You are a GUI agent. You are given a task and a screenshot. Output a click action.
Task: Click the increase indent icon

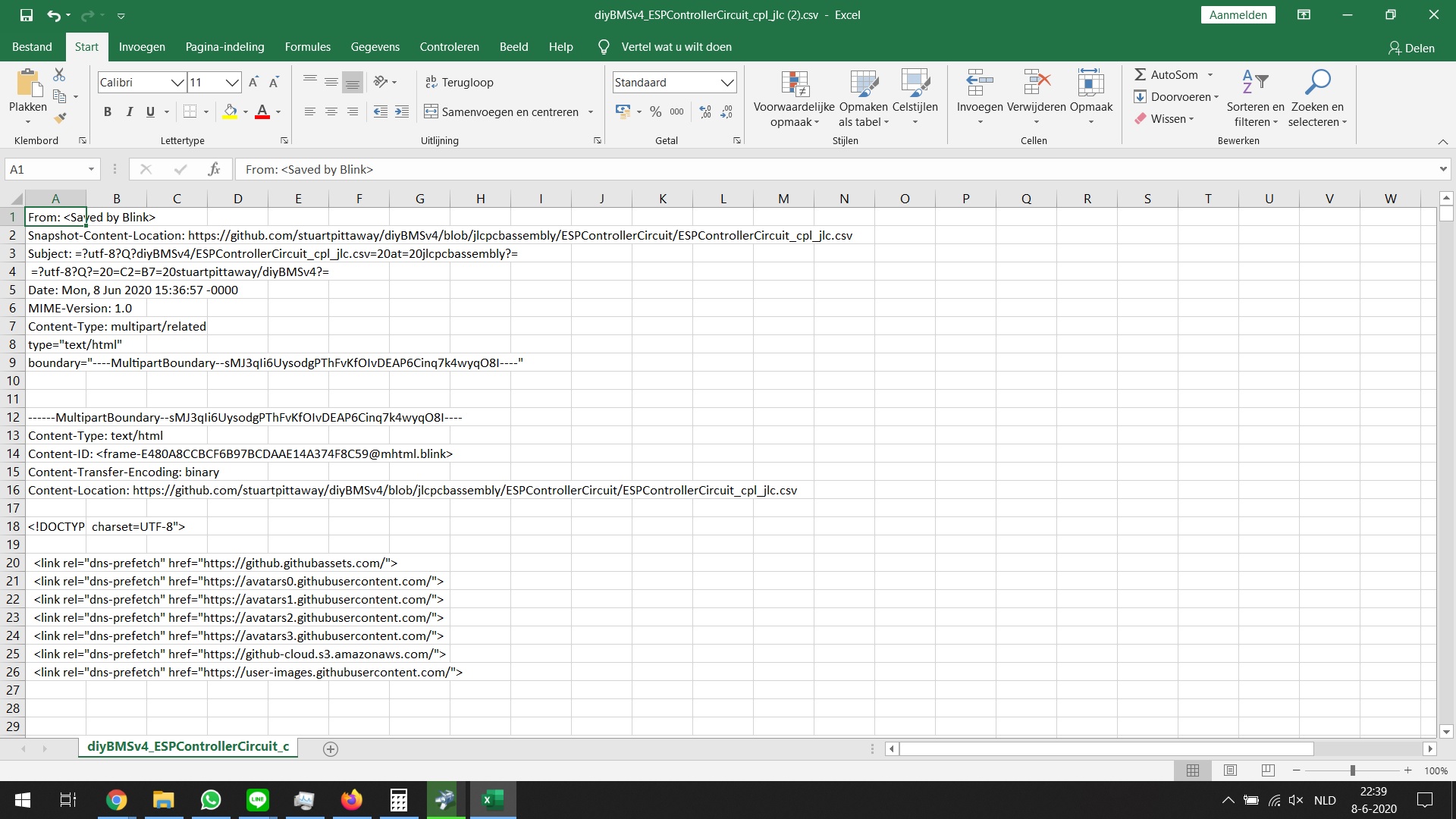tap(402, 111)
